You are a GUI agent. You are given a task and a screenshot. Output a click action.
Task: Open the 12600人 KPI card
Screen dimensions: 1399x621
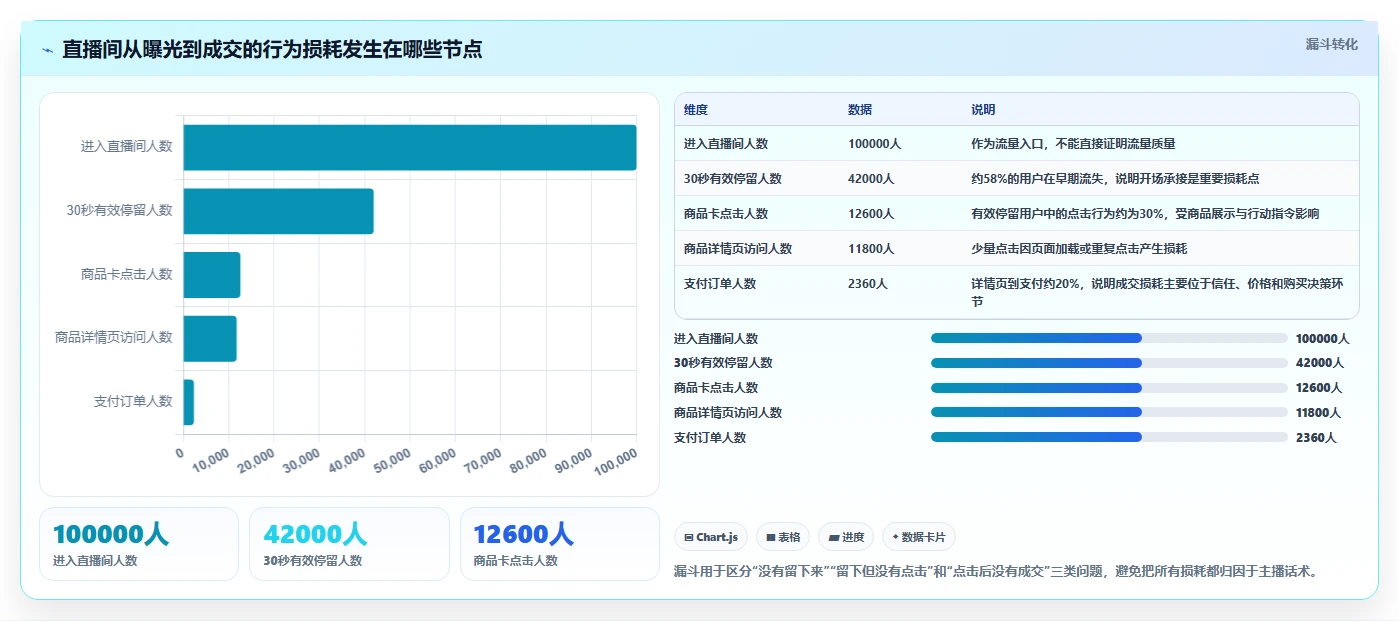pyautogui.click(x=560, y=544)
